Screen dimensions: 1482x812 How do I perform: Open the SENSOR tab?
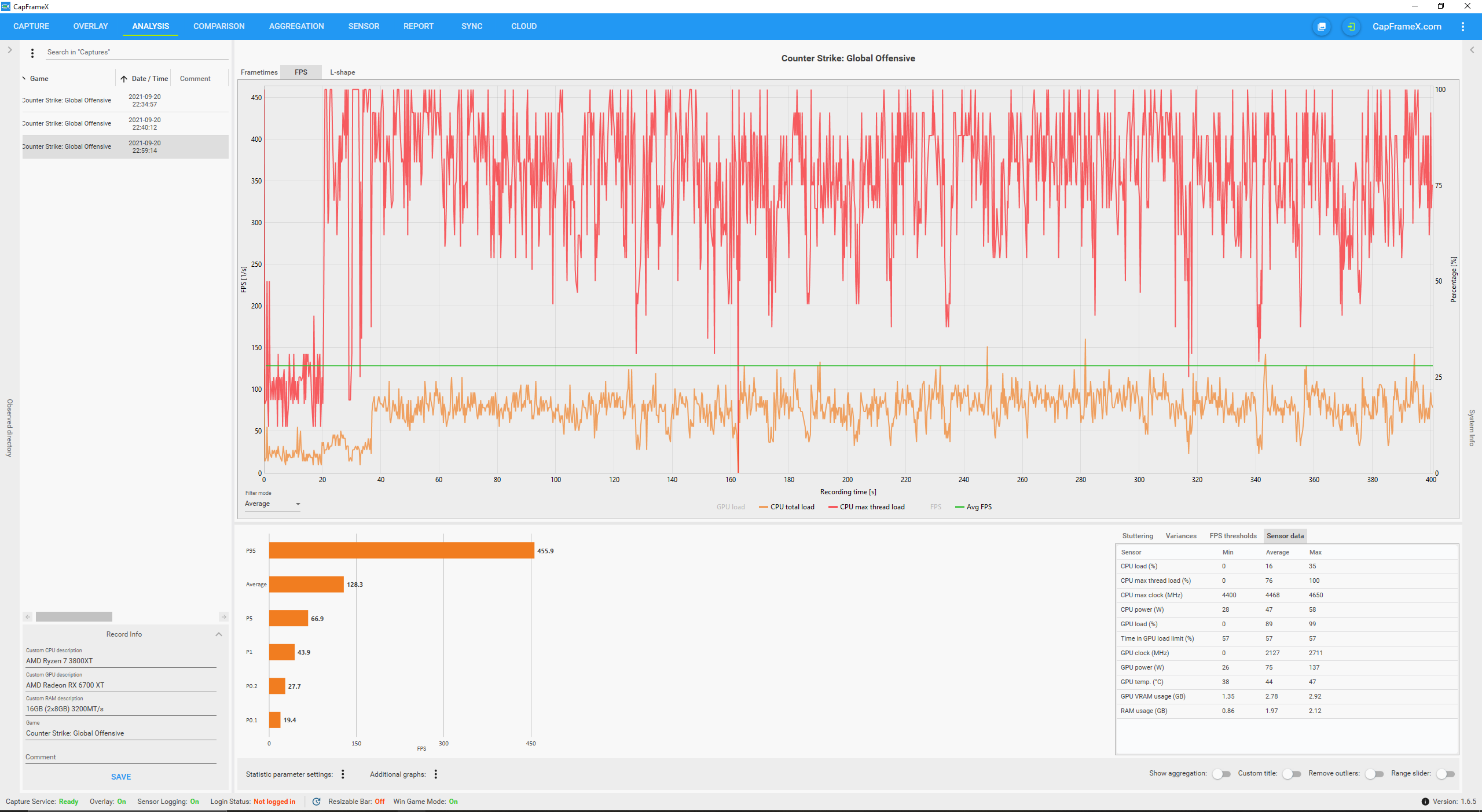pyautogui.click(x=364, y=27)
